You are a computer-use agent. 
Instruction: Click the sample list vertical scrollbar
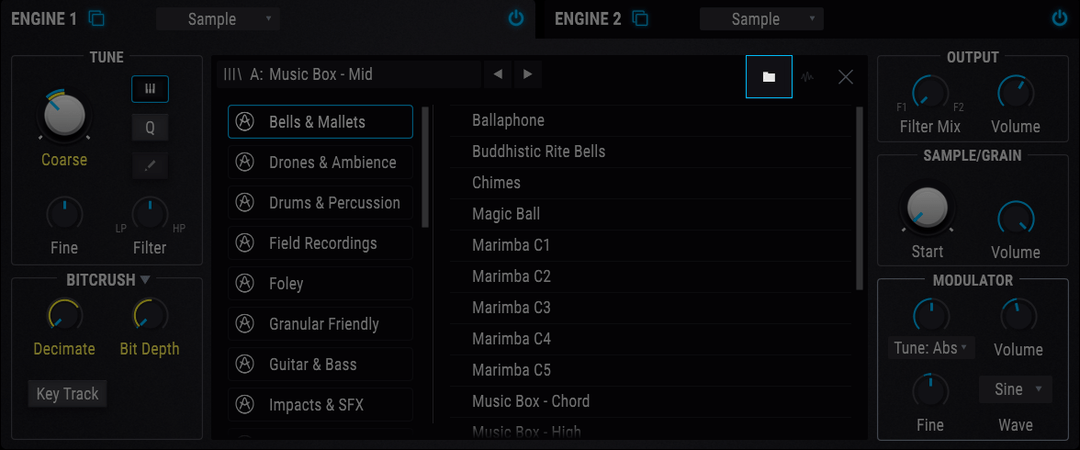859,198
